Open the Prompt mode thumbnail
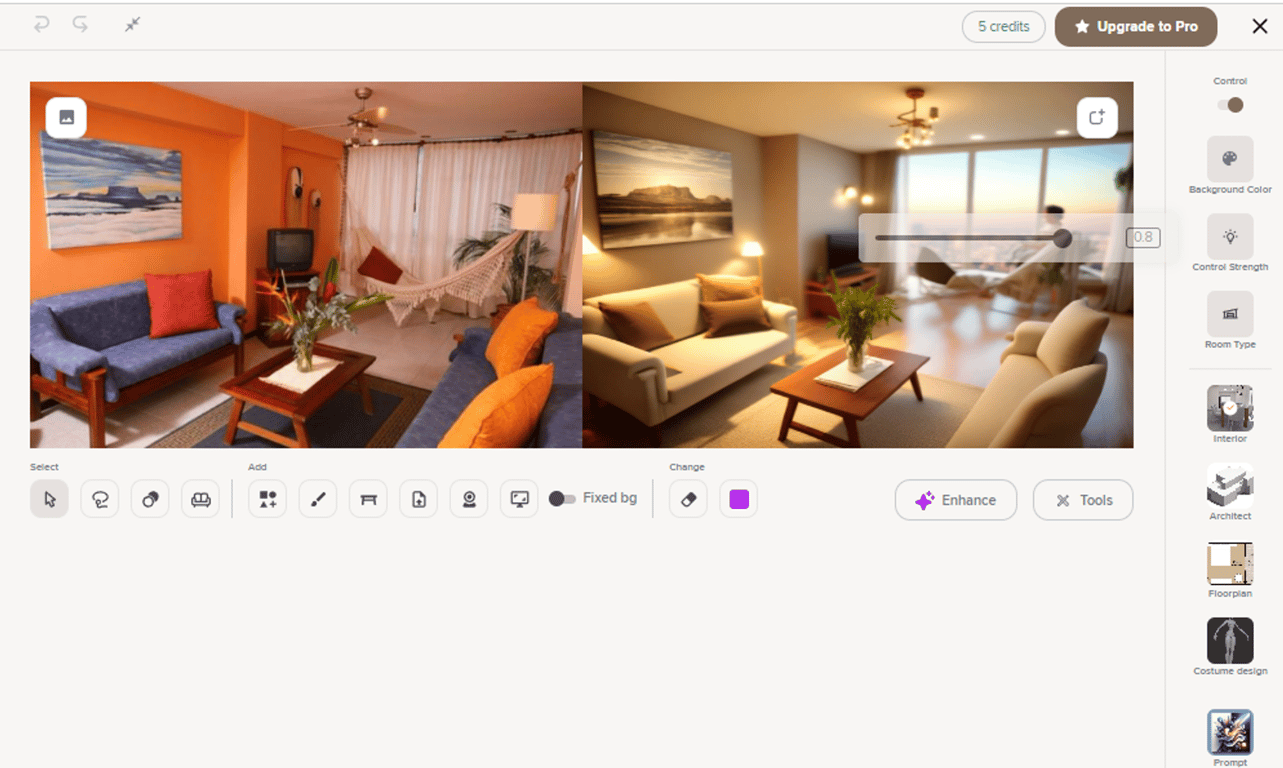The width and height of the screenshot is (1283, 768). coord(1230,732)
